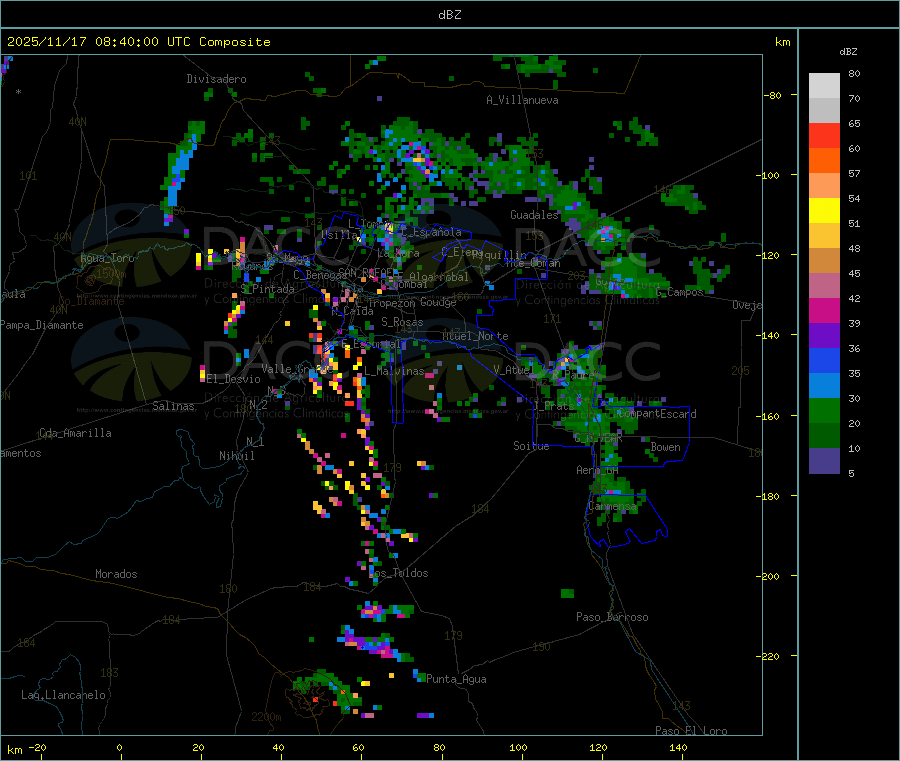Screen dimensions: 900x761
Task: Click the yellow 51-54 dBZ legend swatch
Action: (x=824, y=211)
